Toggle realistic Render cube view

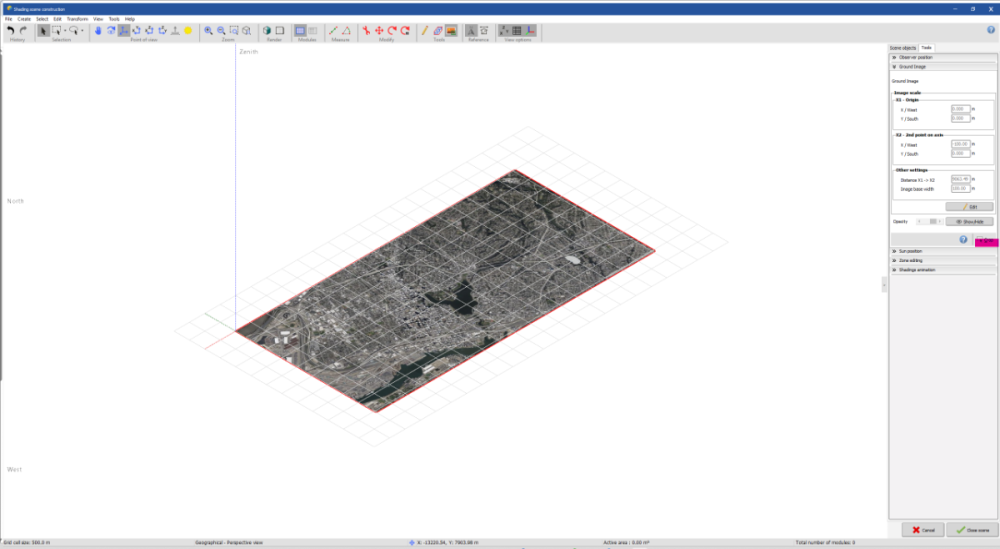coord(267,30)
